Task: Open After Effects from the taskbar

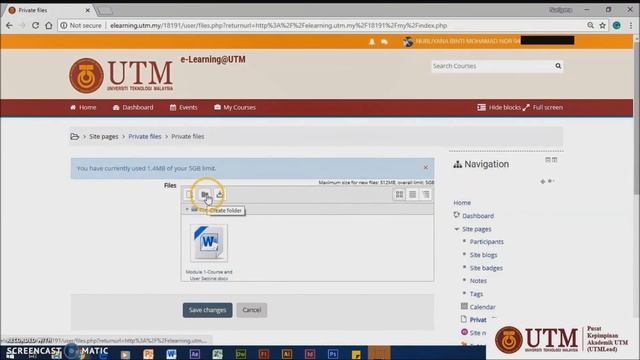Action: 195,354
